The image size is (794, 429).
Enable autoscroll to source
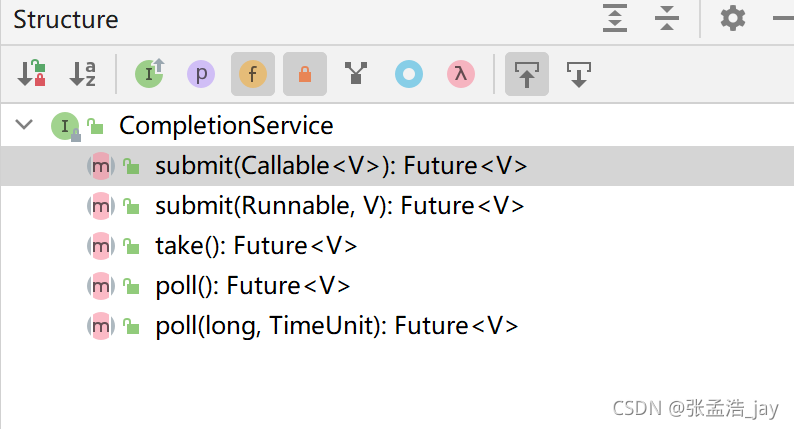point(527,74)
